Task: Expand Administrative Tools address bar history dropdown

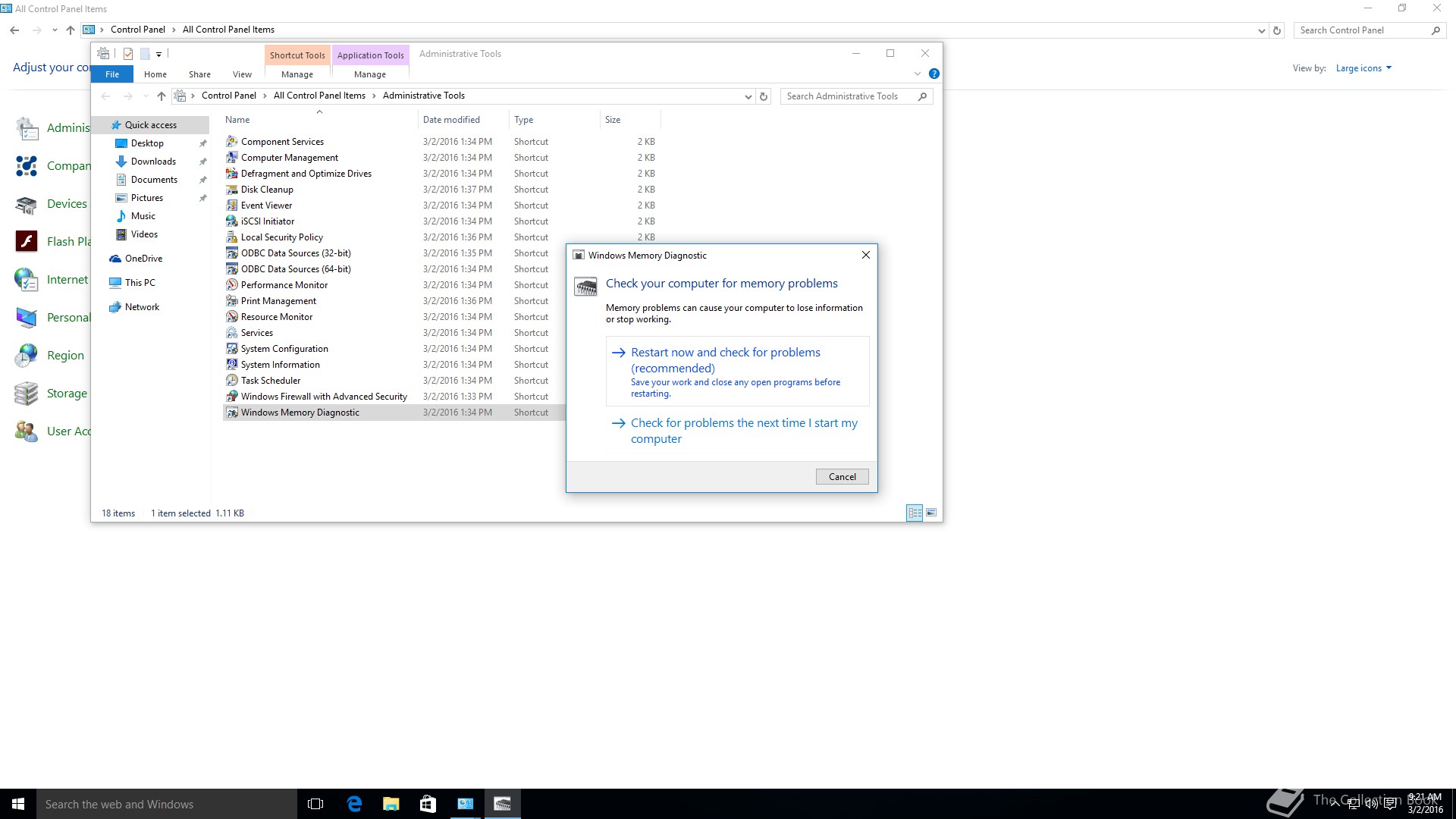Action: (x=748, y=96)
